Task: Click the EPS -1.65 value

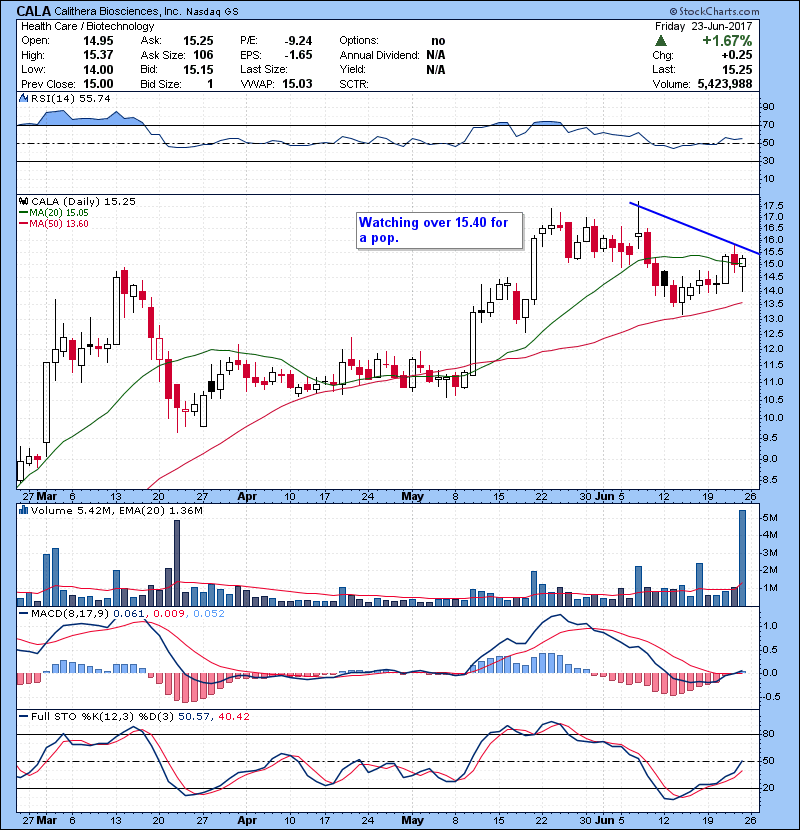Action: [x=298, y=55]
